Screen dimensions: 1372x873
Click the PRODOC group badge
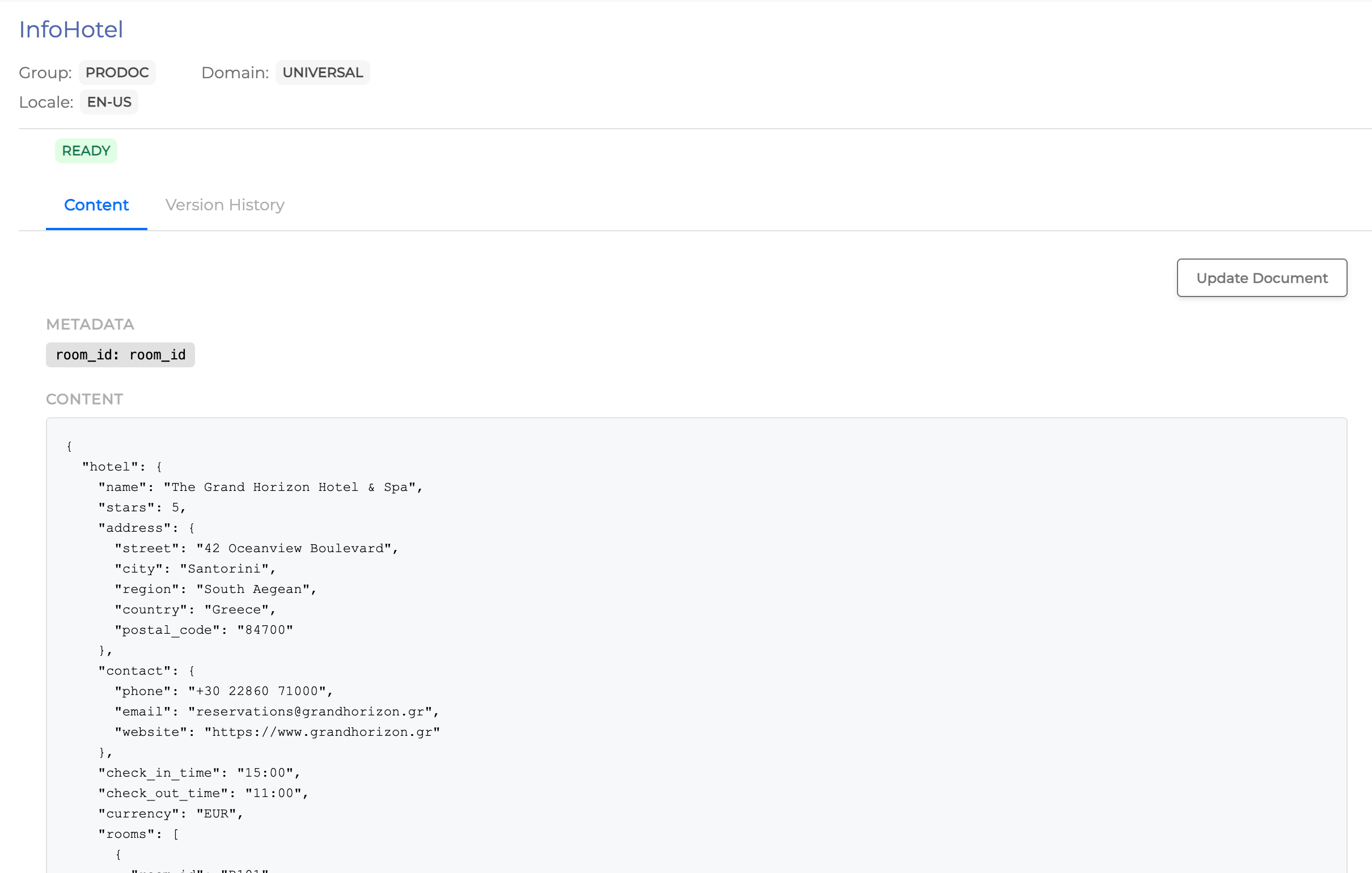[x=117, y=73]
